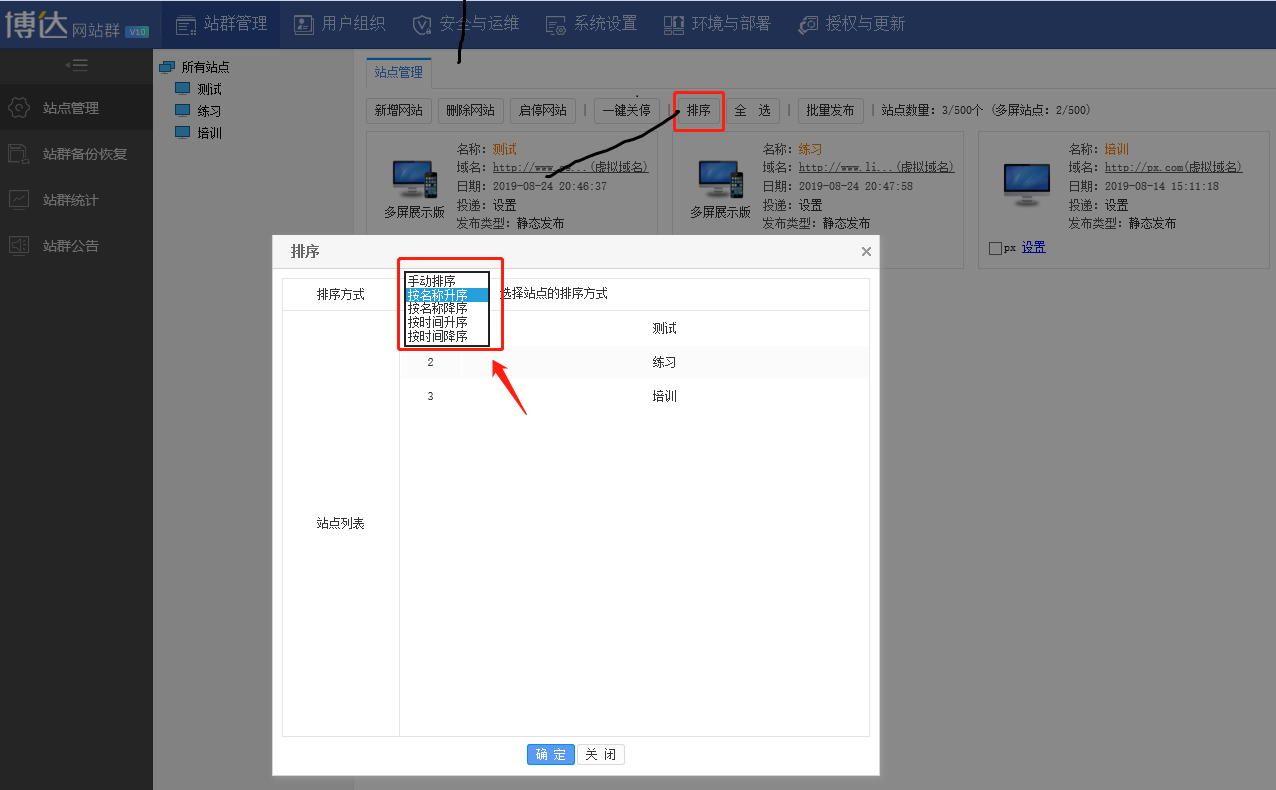Select the 练习 row in site list

[x=664, y=362]
